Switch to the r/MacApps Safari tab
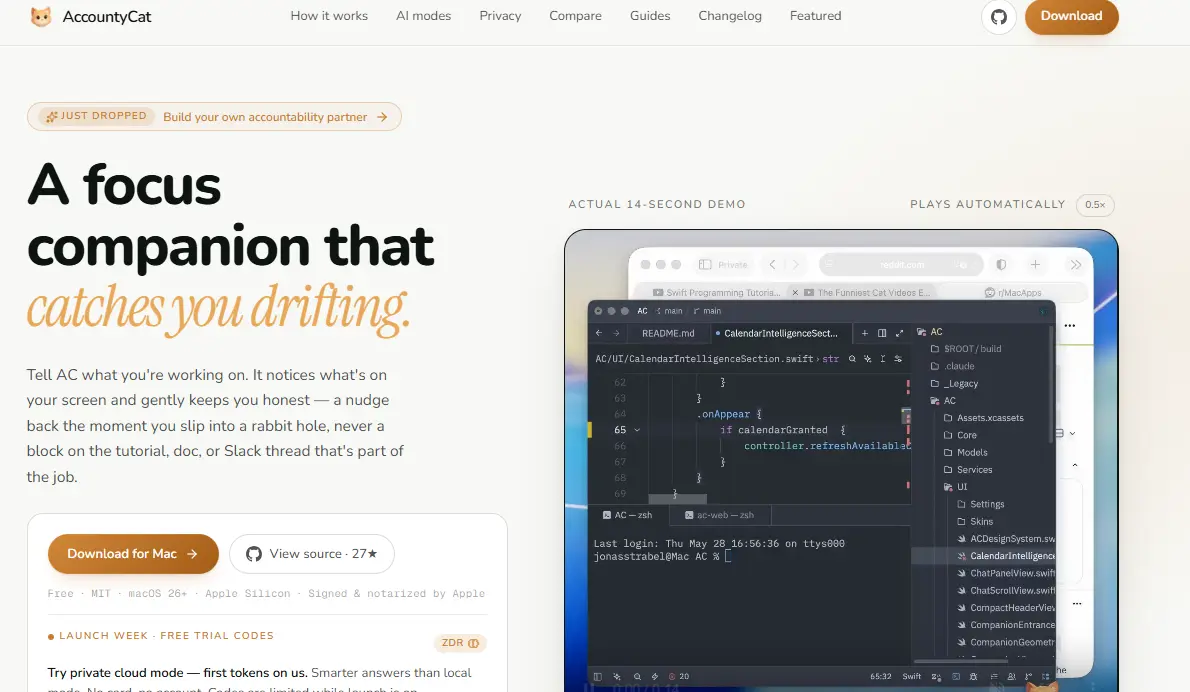 tap(1012, 292)
